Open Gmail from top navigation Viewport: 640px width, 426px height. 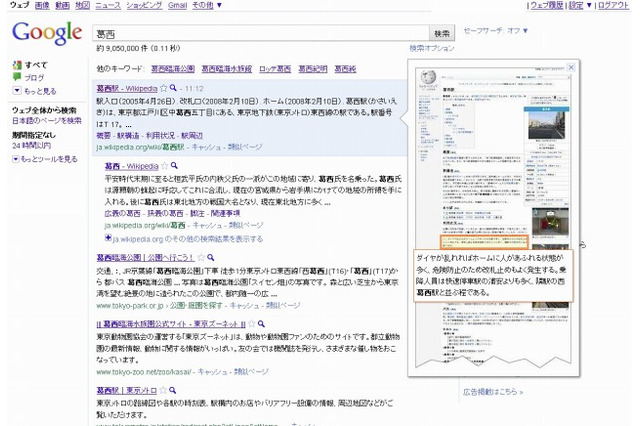coord(178,5)
